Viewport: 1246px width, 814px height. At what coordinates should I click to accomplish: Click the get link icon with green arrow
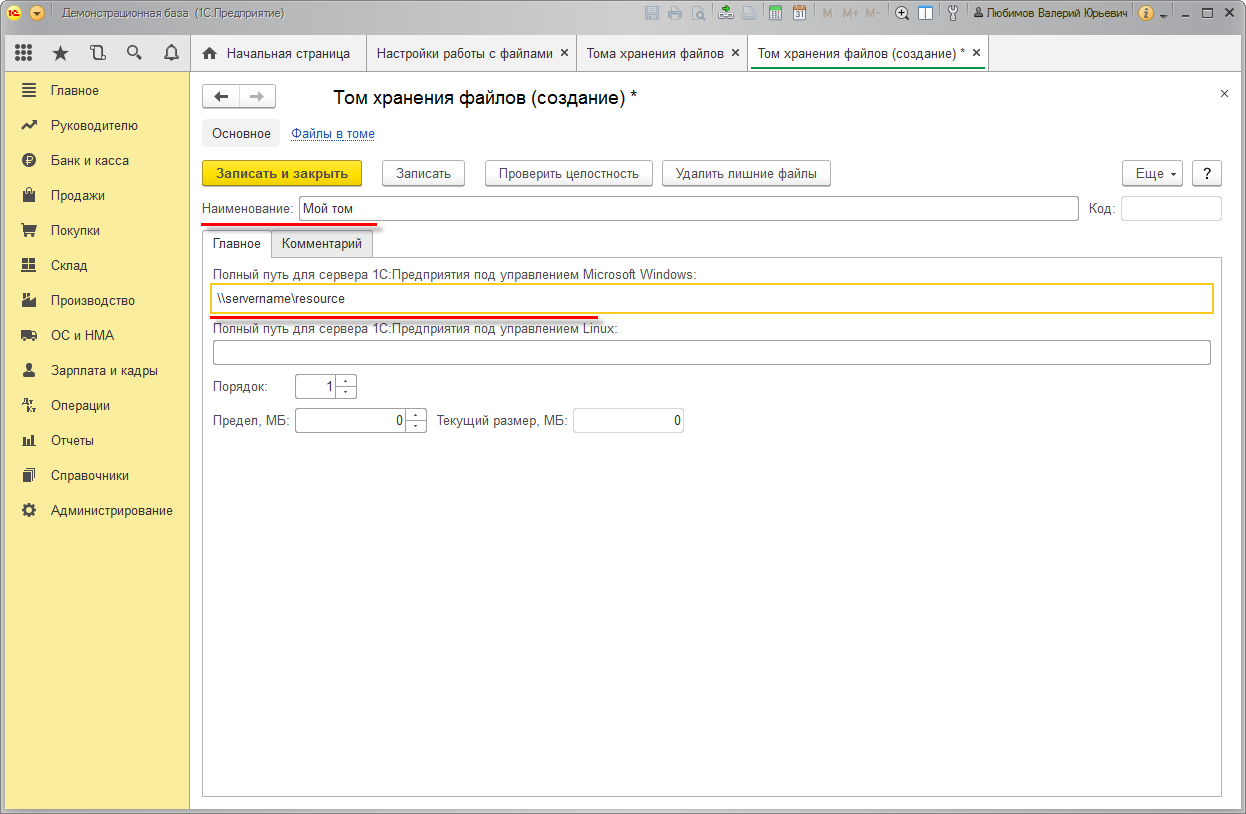pyautogui.click(x=726, y=13)
